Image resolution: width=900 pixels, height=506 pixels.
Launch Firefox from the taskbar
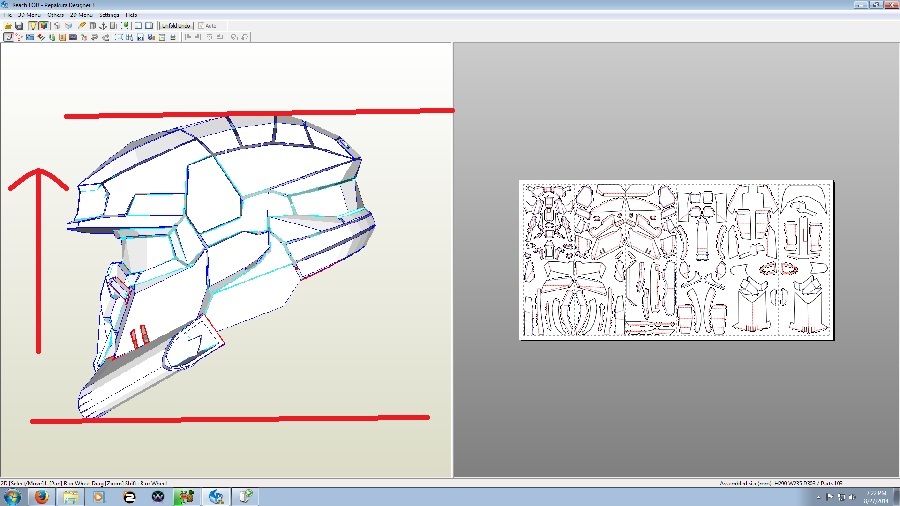pos(41,497)
